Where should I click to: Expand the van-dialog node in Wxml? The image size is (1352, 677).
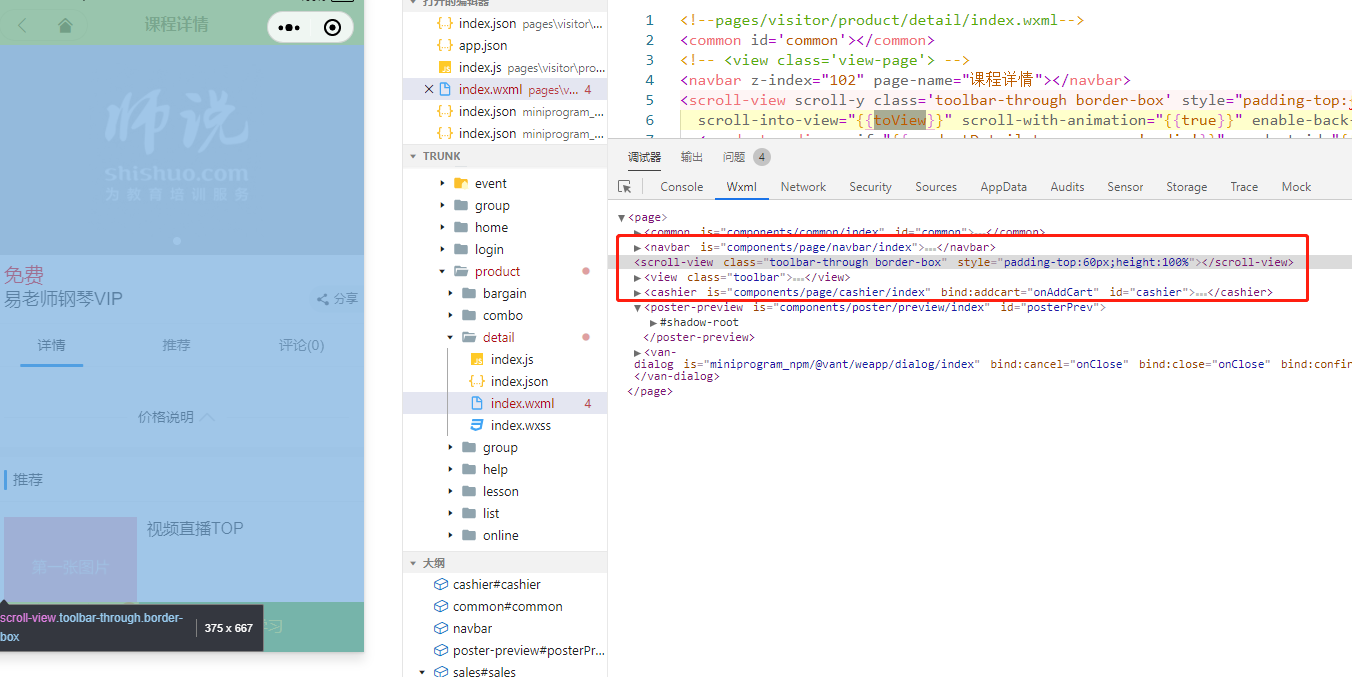click(x=638, y=352)
